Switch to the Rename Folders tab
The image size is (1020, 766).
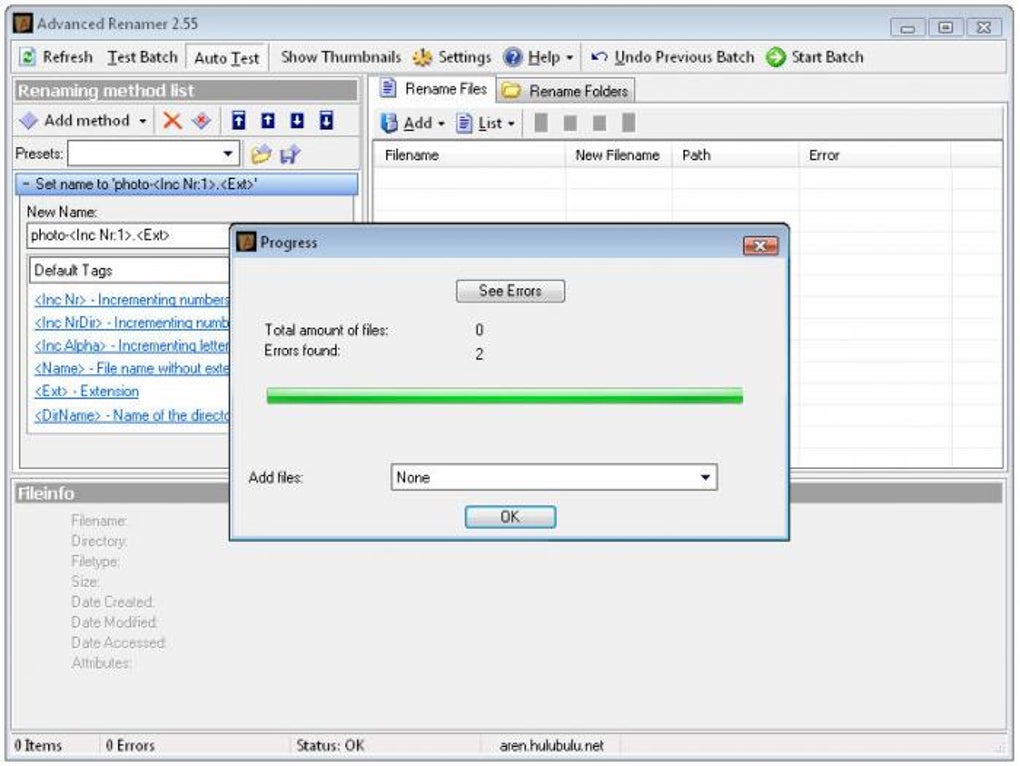point(566,91)
